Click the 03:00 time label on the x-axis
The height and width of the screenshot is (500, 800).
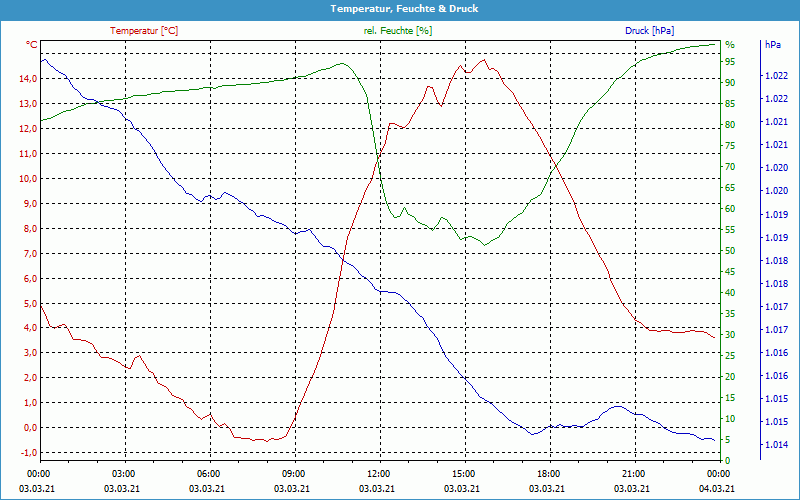pos(123,473)
